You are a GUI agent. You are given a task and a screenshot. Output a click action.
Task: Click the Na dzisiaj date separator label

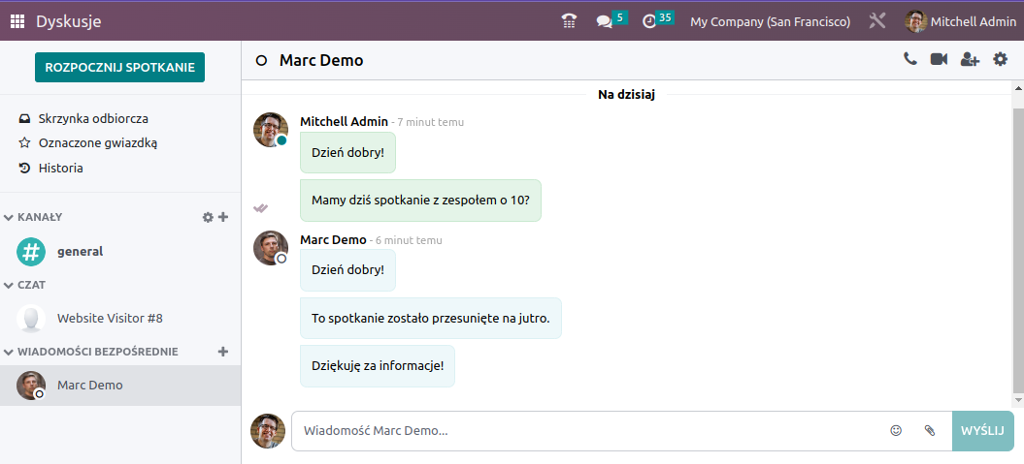coord(626,95)
